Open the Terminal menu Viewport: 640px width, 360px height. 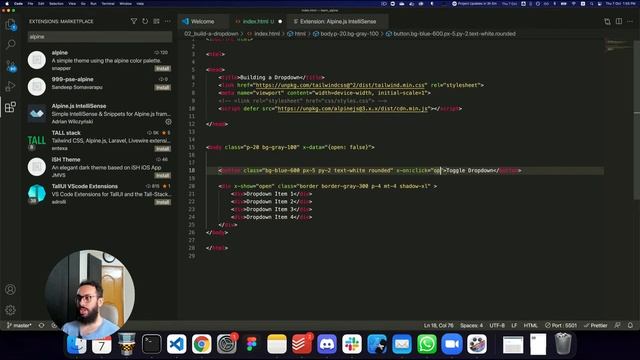click(108, 4)
